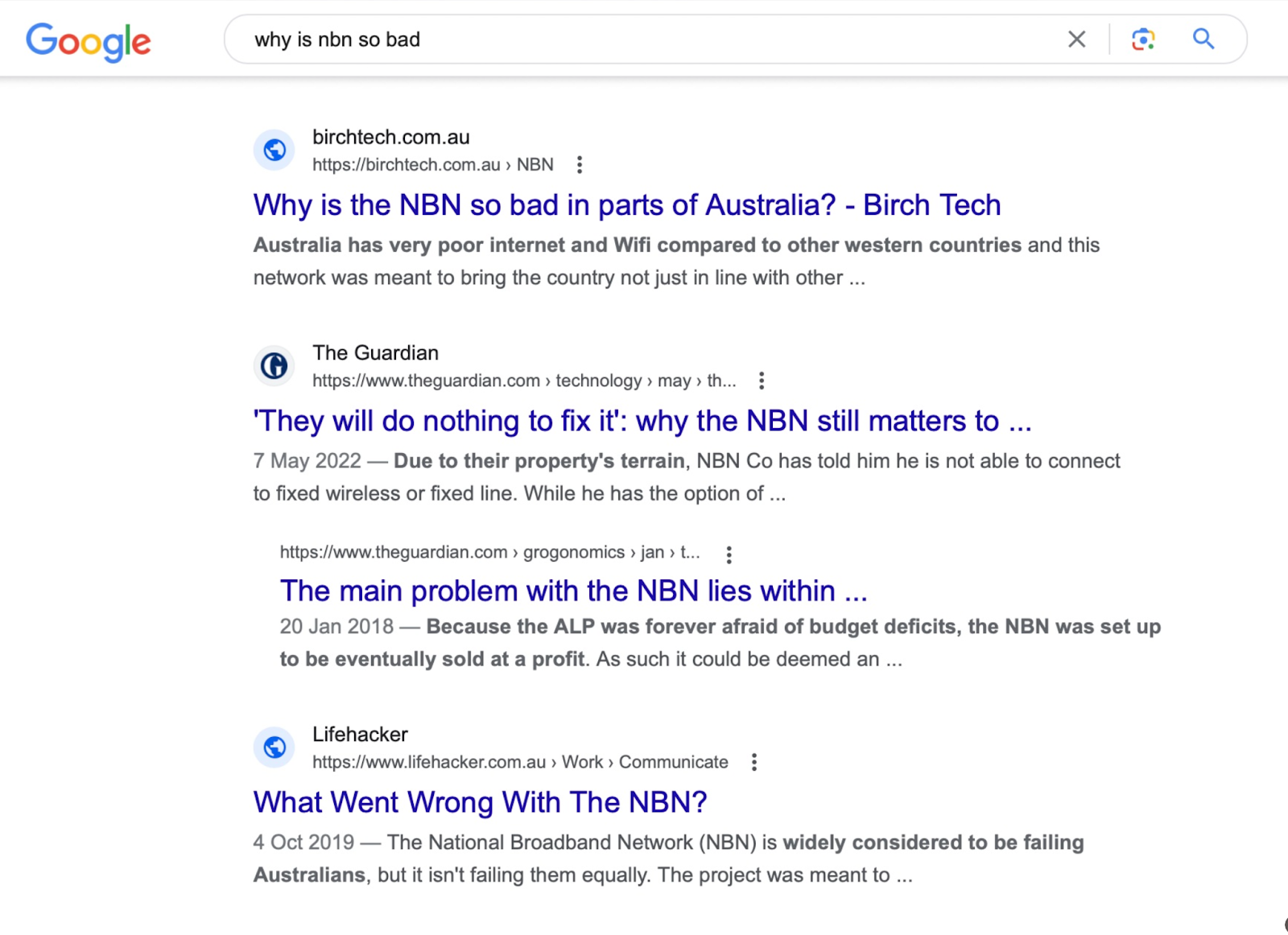Open 'What Went Wrong With The NBN?' article
Image resolution: width=1288 pixels, height=935 pixels.
(x=481, y=802)
